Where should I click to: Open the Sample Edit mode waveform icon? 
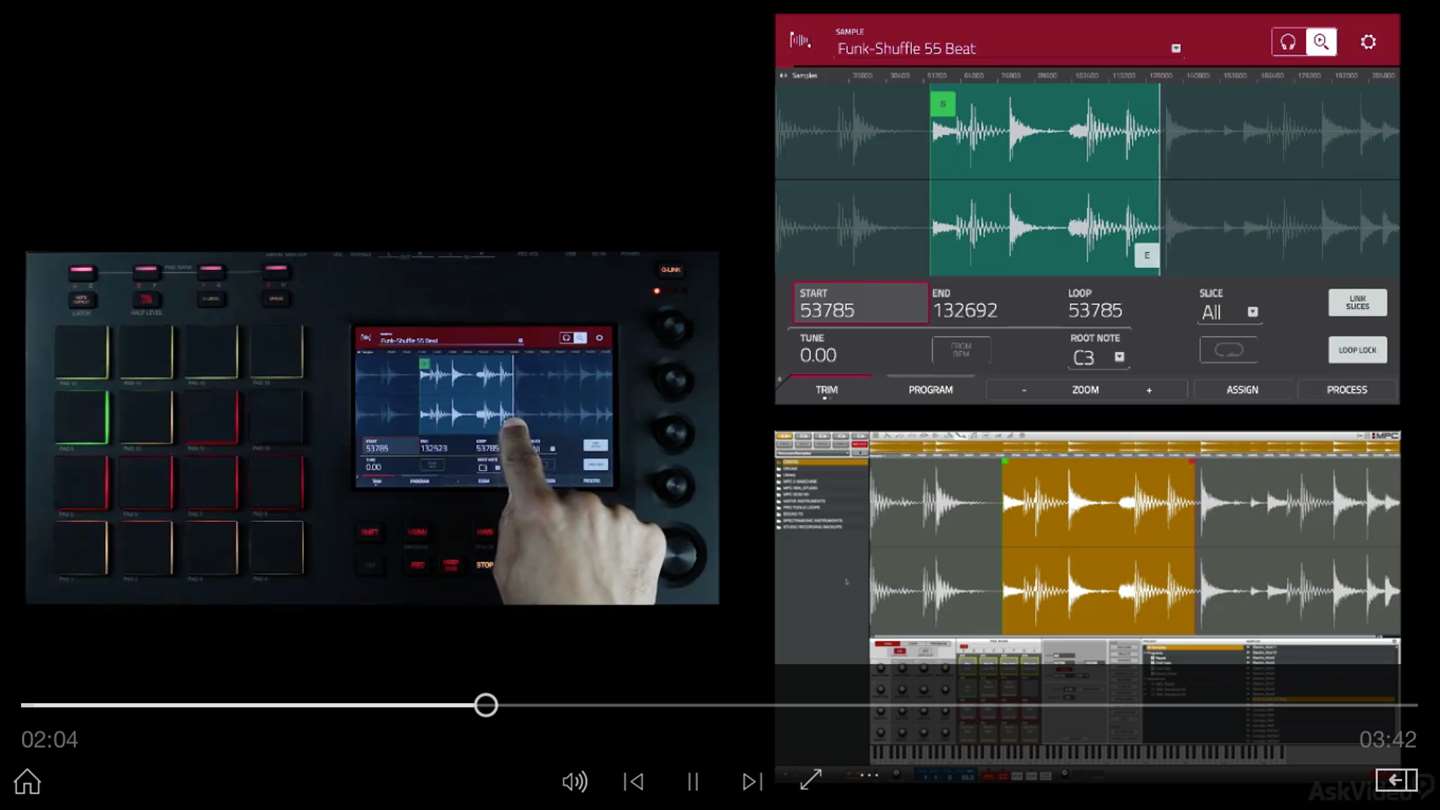(x=800, y=41)
